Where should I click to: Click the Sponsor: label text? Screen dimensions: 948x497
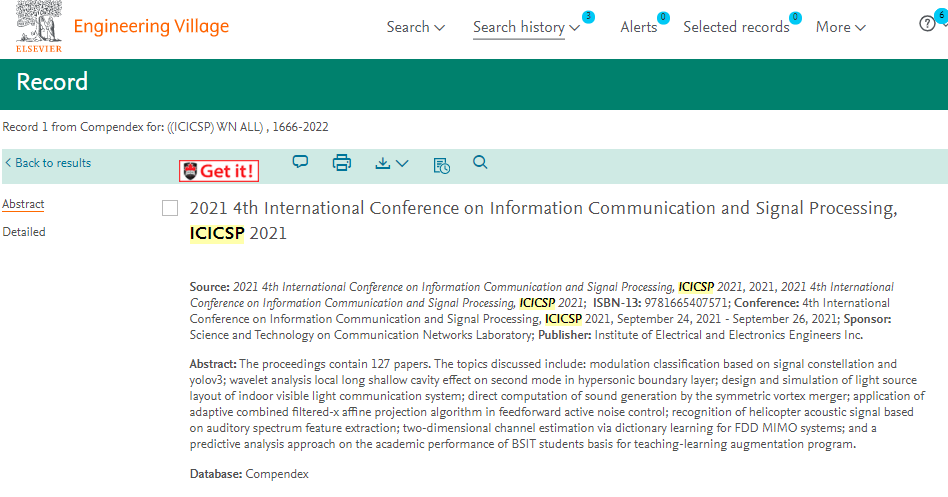(x=867, y=319)
